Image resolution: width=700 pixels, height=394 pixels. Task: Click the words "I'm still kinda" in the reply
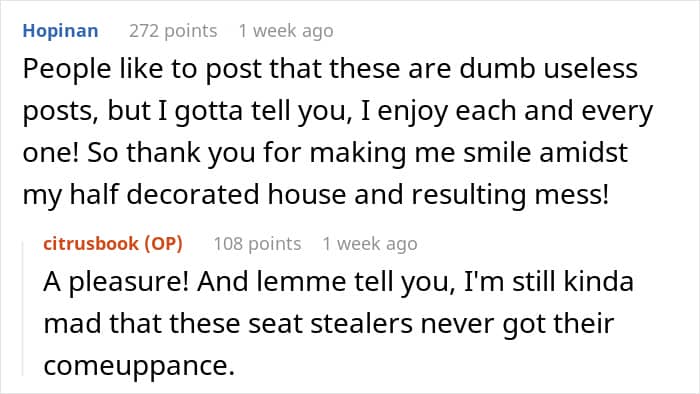pos(549,282)
